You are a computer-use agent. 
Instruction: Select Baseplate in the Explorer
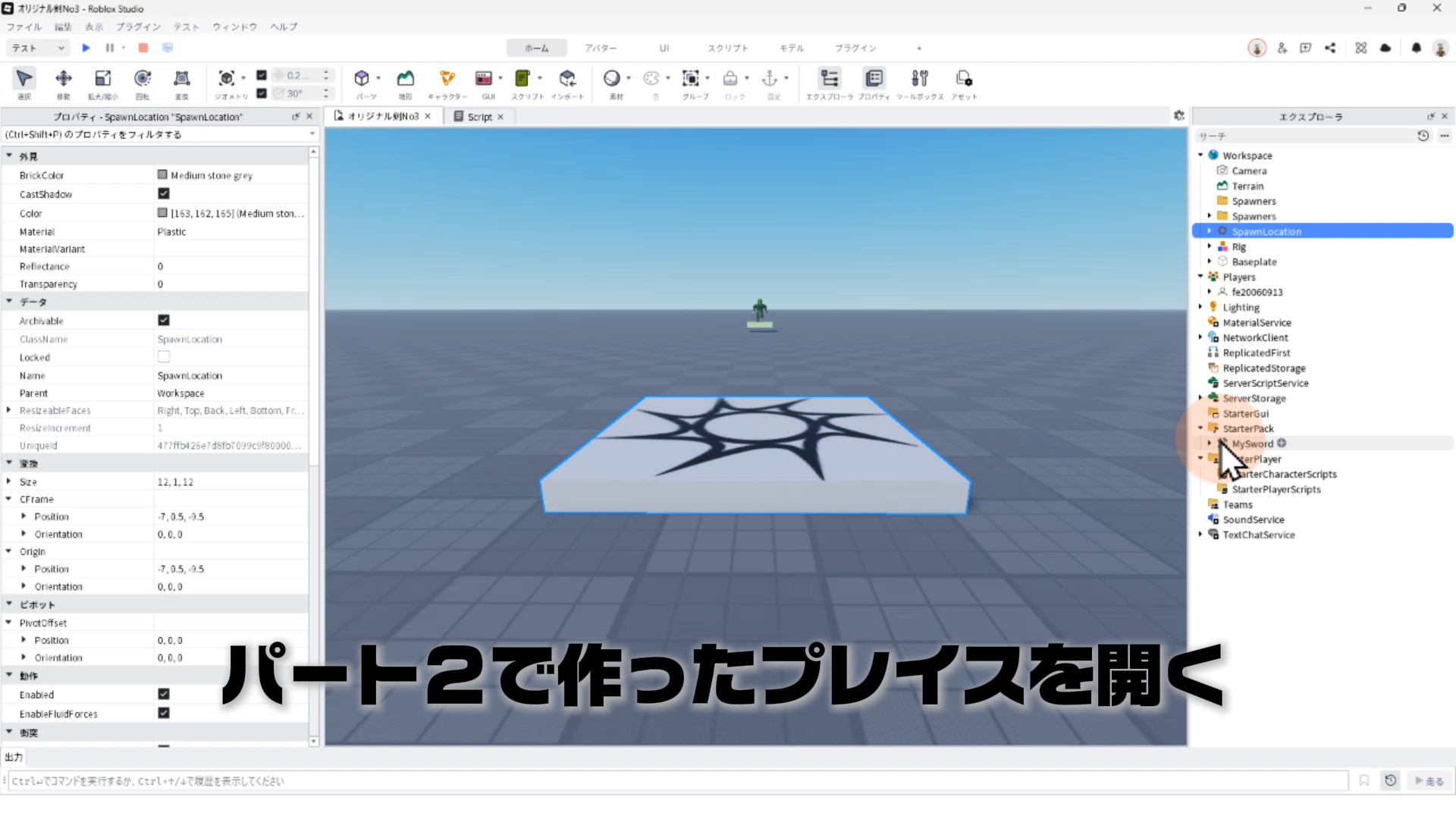point(1254,262)
